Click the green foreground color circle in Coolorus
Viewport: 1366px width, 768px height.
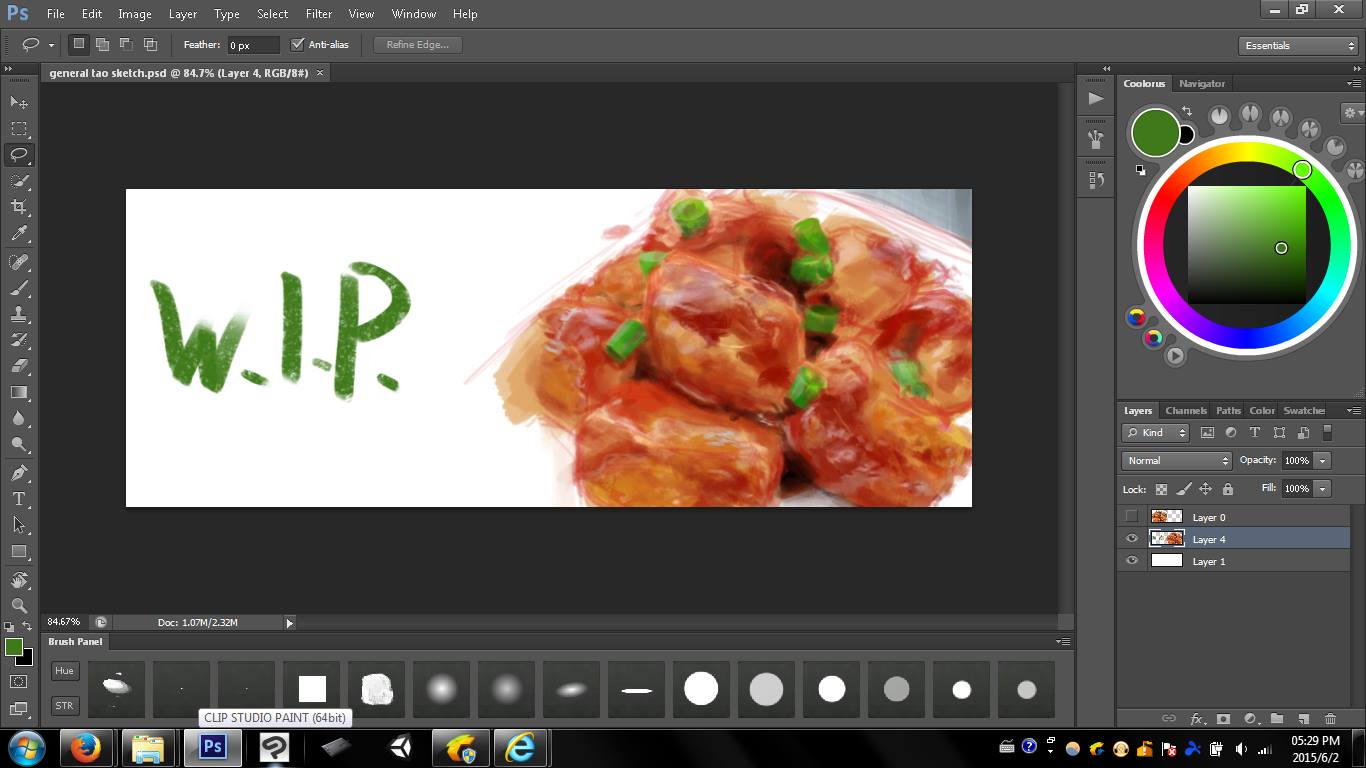1155,133
